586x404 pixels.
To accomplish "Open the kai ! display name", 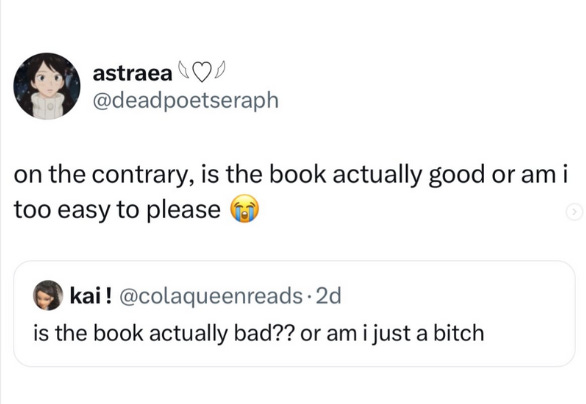I will coord(91,296).
